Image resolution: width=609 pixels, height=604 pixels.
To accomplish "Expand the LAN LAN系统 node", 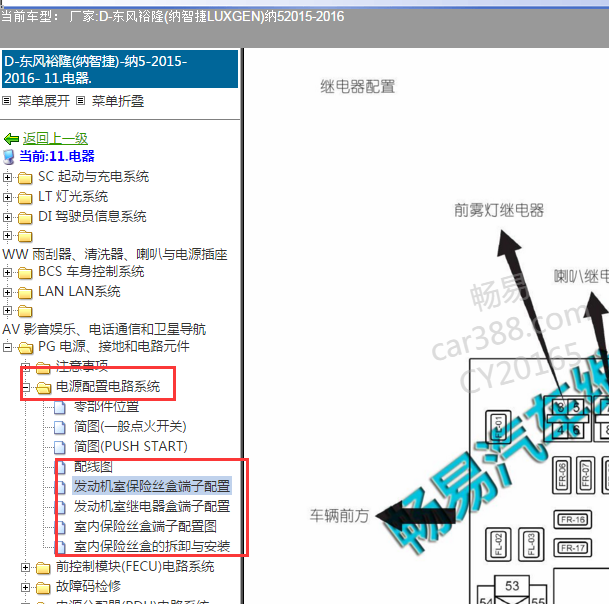I will (7, 292).
